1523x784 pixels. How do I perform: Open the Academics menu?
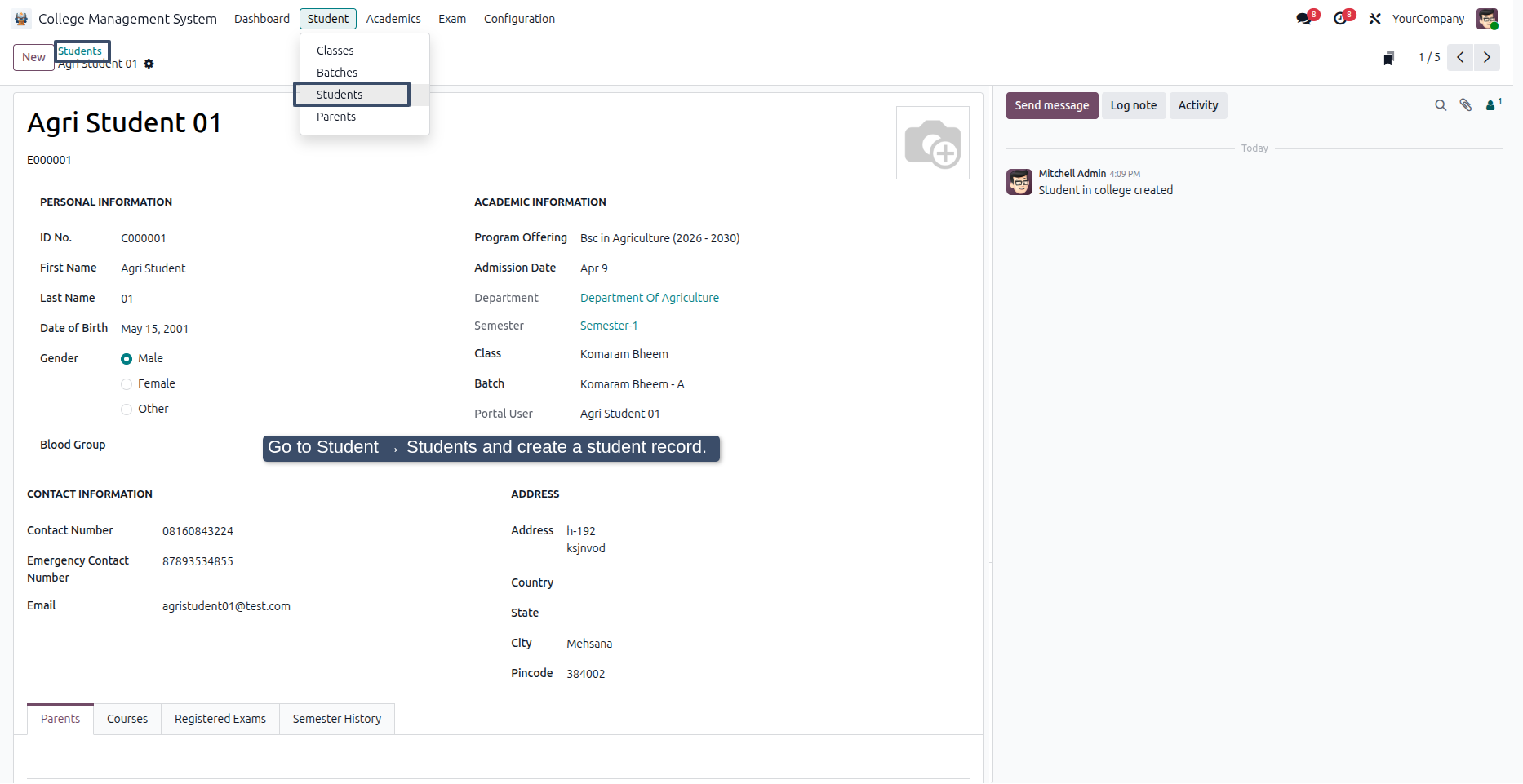(393, 19)
